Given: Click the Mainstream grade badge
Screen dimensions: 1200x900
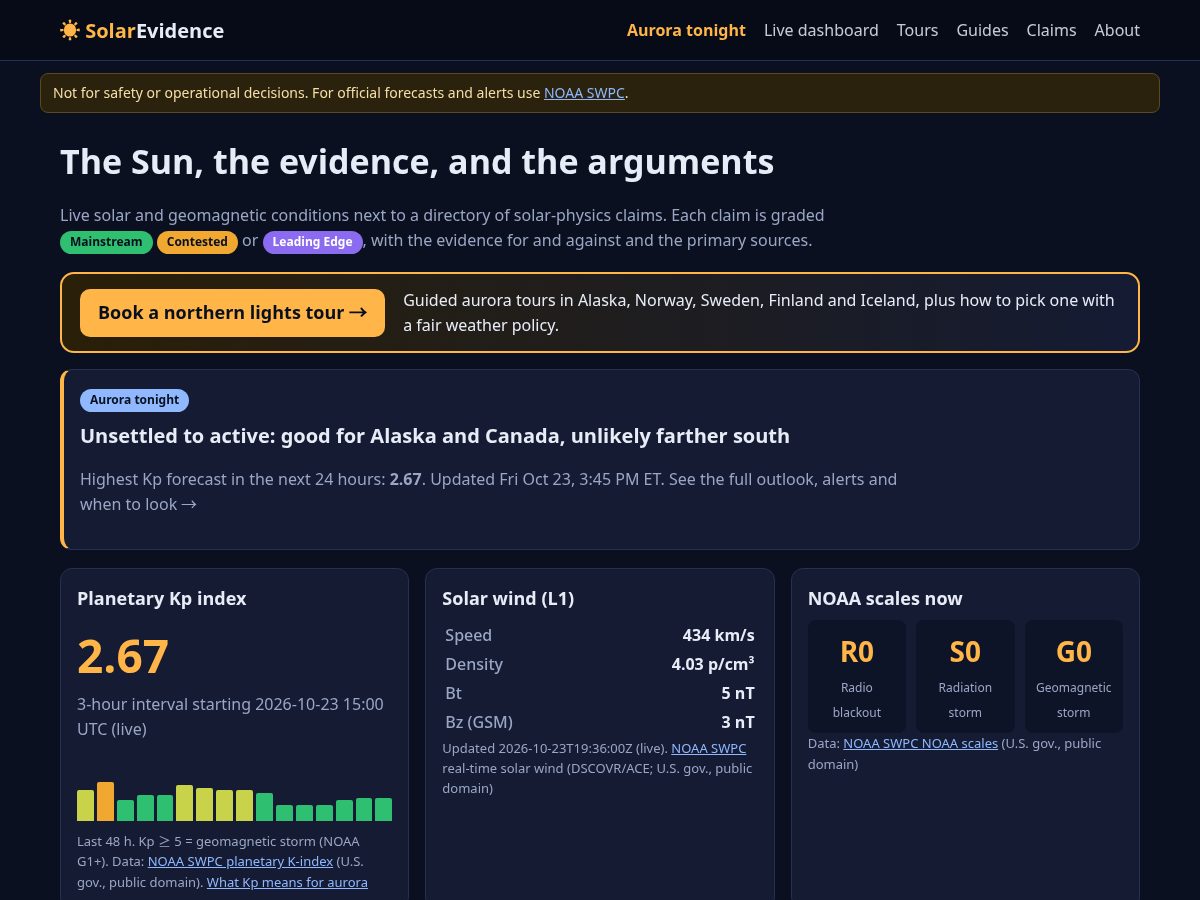Looking at the screenshot, I should point(106,242).
